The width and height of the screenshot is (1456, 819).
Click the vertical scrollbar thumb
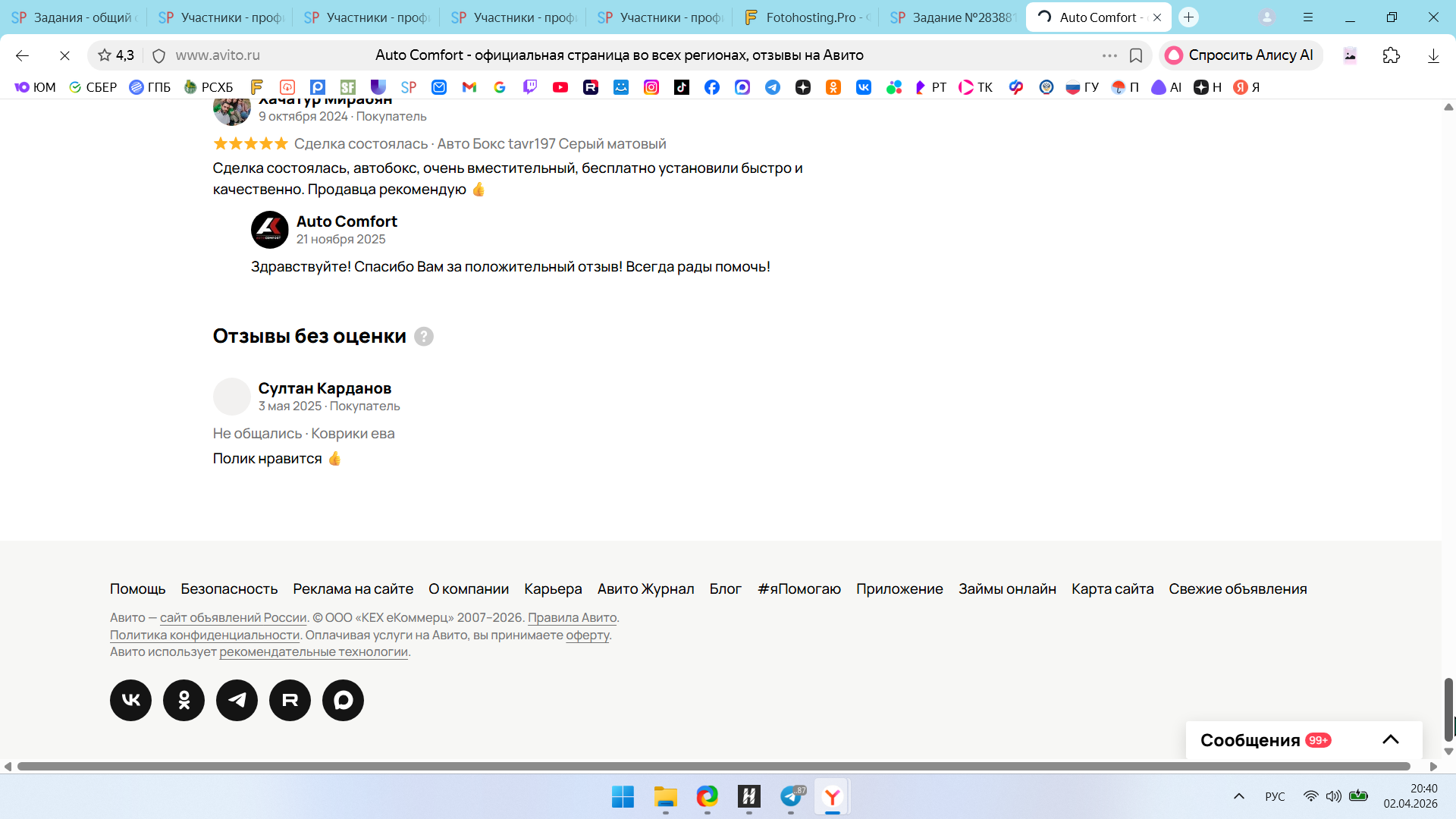coord(1448,709)
